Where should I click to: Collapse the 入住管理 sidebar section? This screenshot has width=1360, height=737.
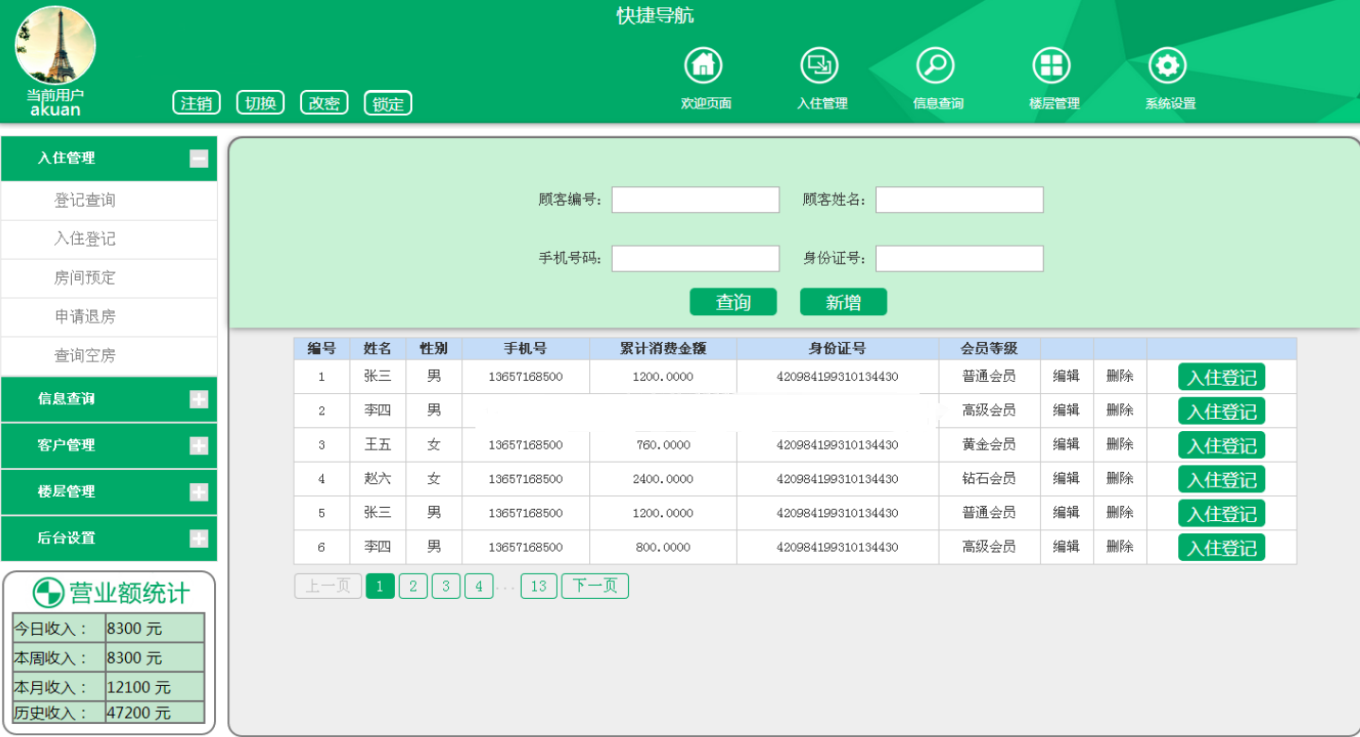(x=197, y=158)
